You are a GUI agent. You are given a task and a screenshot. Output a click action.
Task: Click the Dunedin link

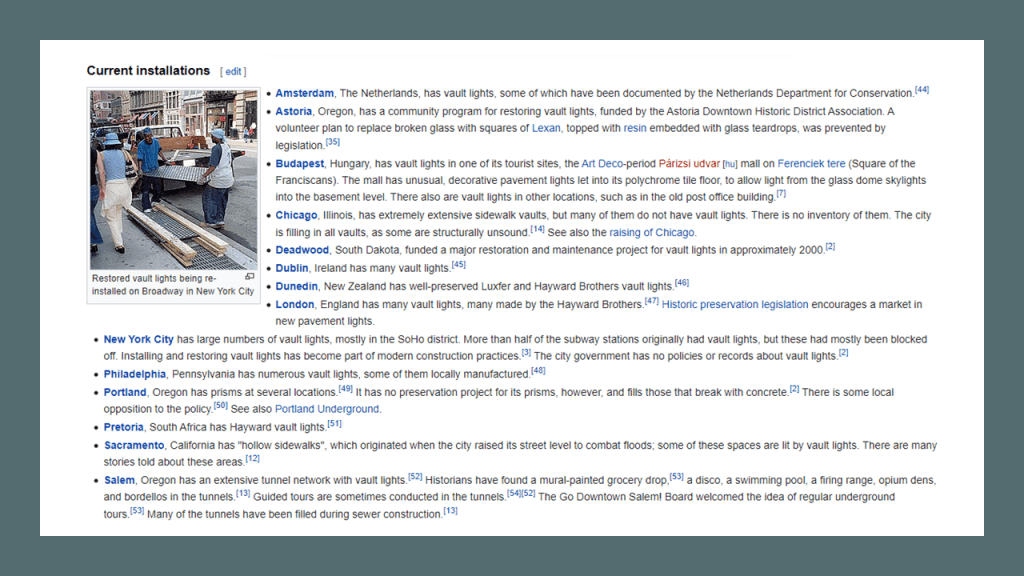pos(298,286)
